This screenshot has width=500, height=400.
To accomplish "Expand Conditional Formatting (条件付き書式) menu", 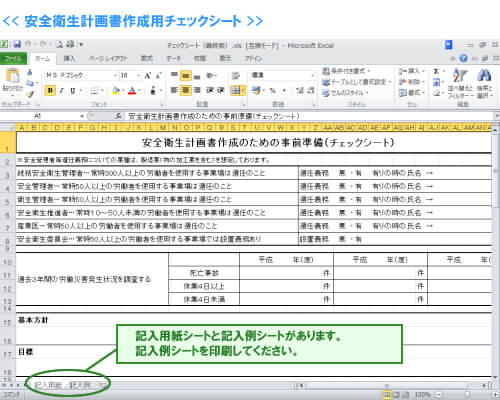I will coord(346,71).
